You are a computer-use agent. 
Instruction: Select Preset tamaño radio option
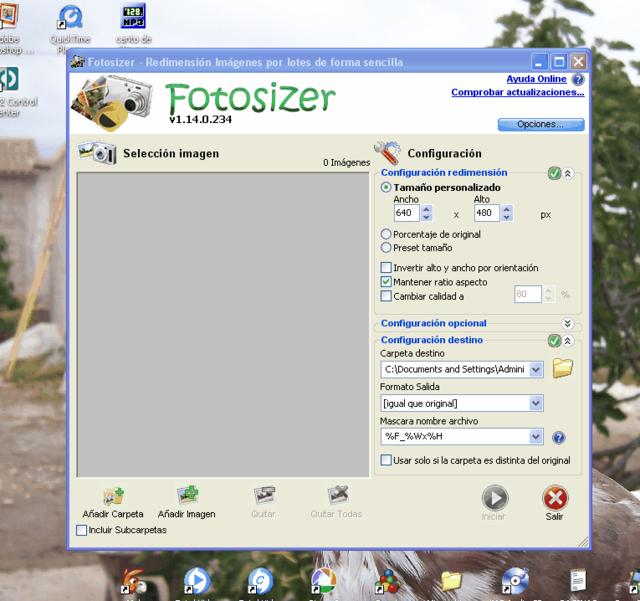click(x=386, y=248)
